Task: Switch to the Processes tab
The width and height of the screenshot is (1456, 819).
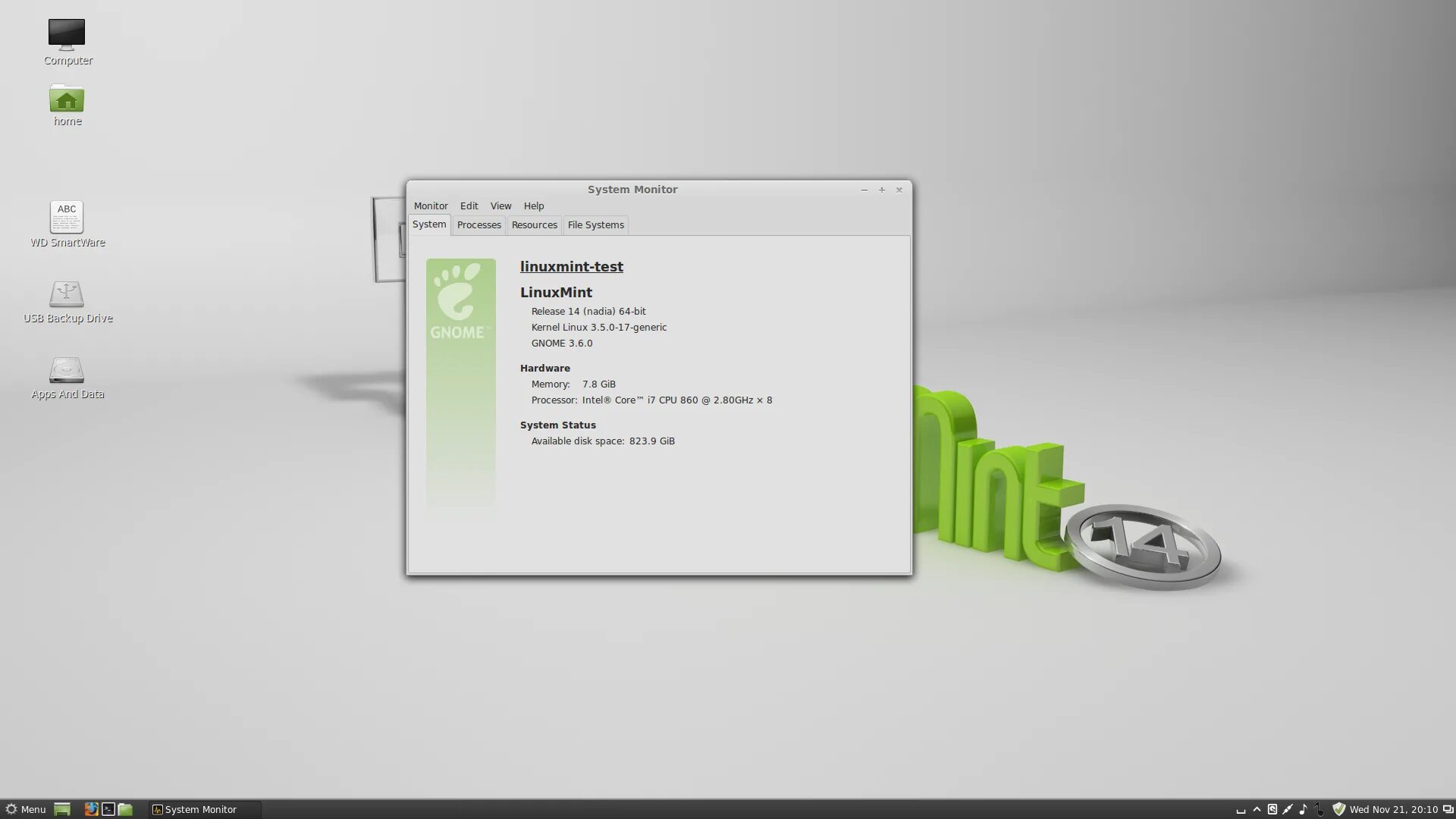Action: (479, 225)
